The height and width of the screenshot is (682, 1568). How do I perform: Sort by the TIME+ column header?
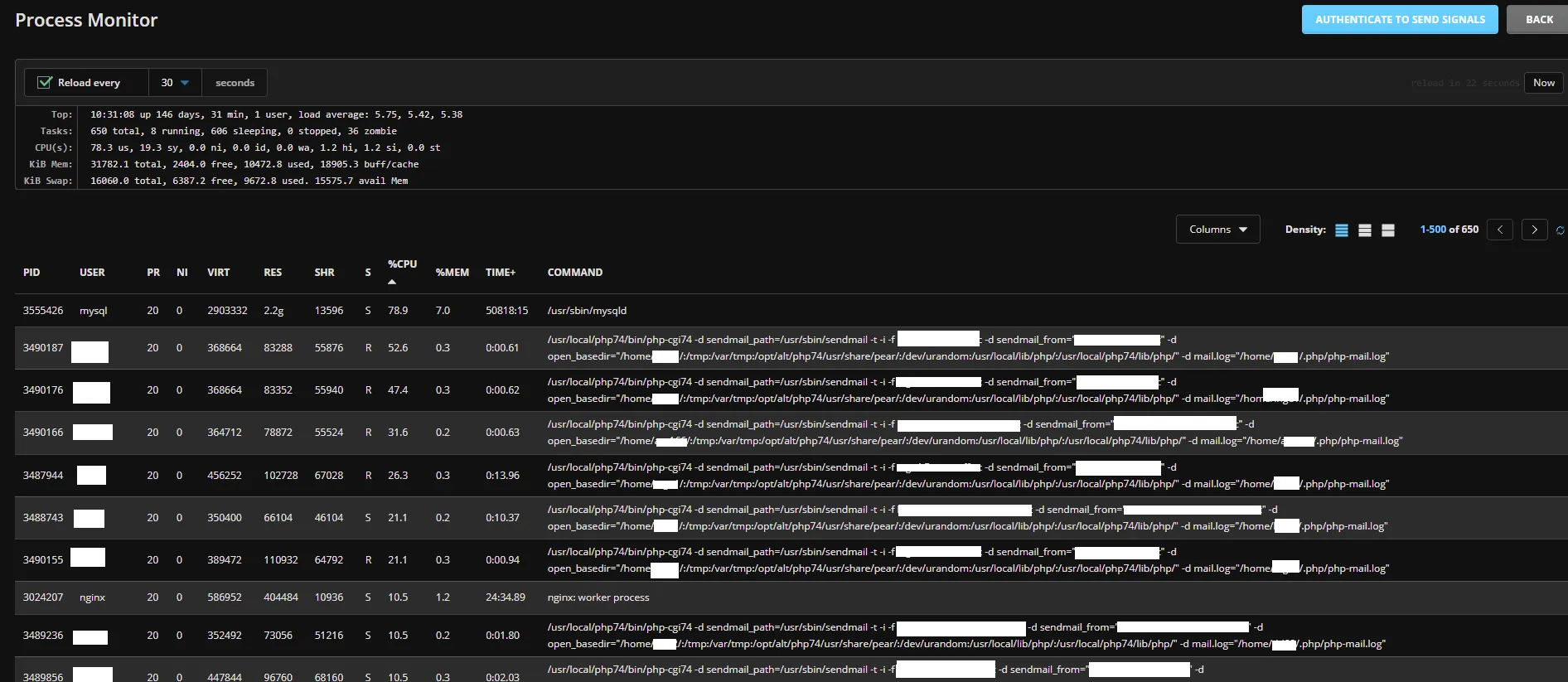click(501, 273)
